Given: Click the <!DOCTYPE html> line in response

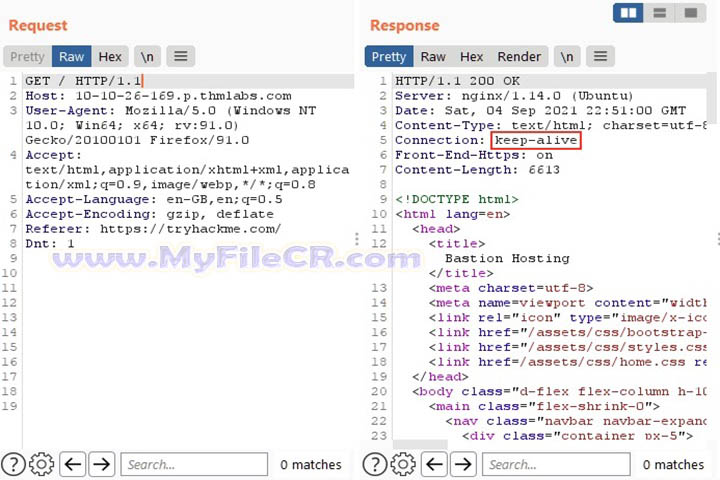Looking at the screenshot, I should click(457, 199).
